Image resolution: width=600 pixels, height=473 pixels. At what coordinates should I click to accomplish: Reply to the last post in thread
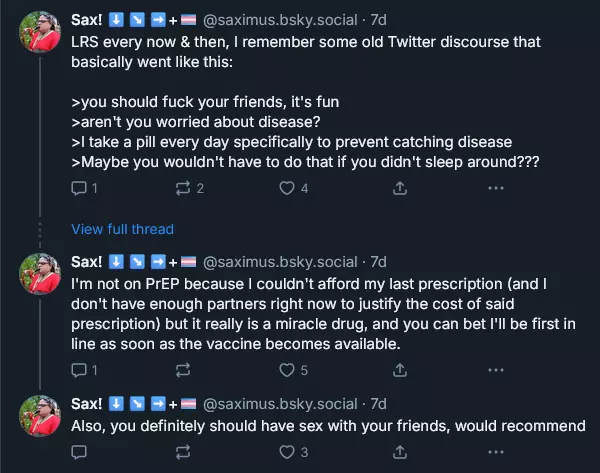coord(80,453)
